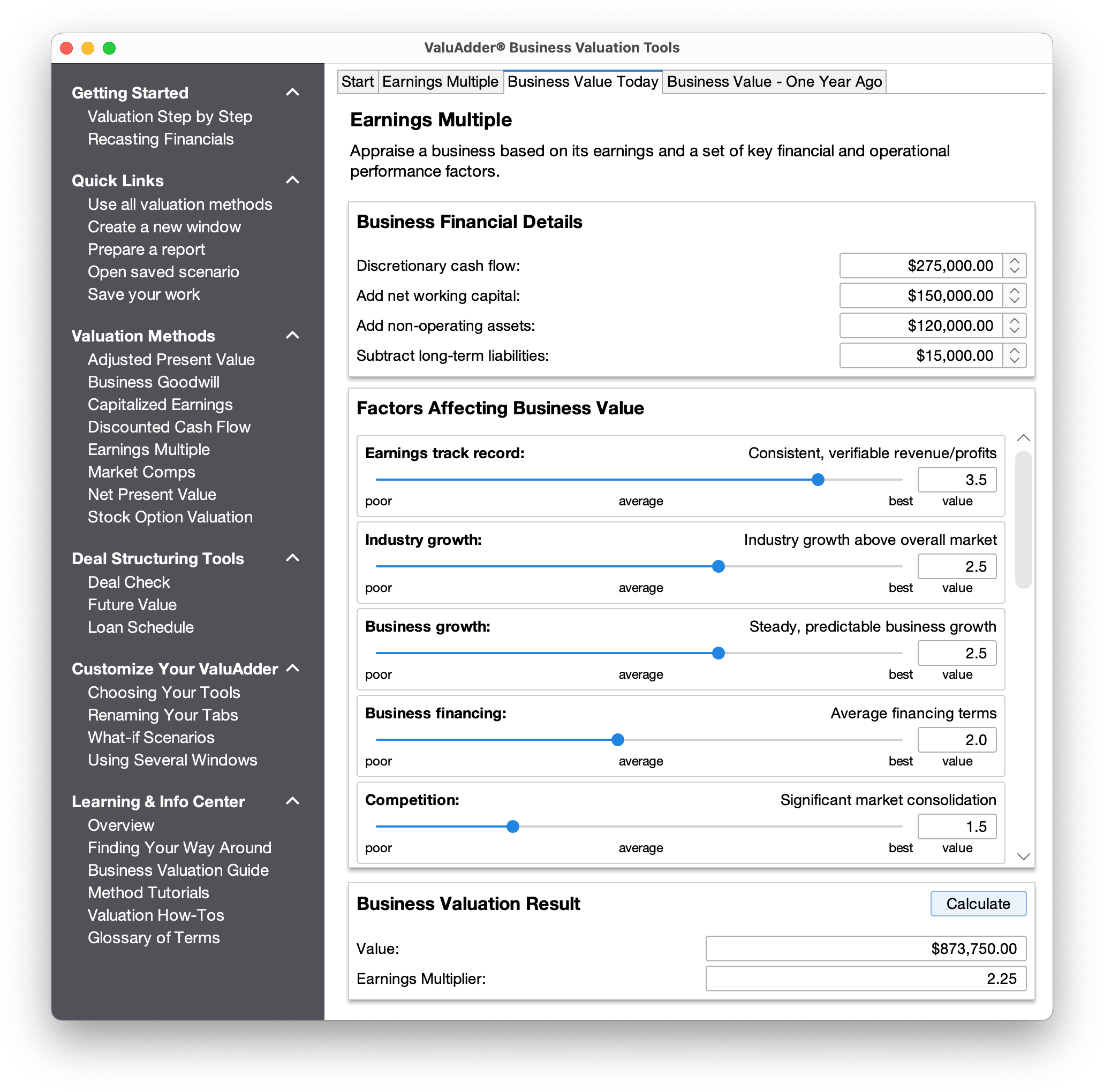This screenshot has width=1104, height=1092.
Task: Click the Prepare a report link
Action: pos(146,249)
